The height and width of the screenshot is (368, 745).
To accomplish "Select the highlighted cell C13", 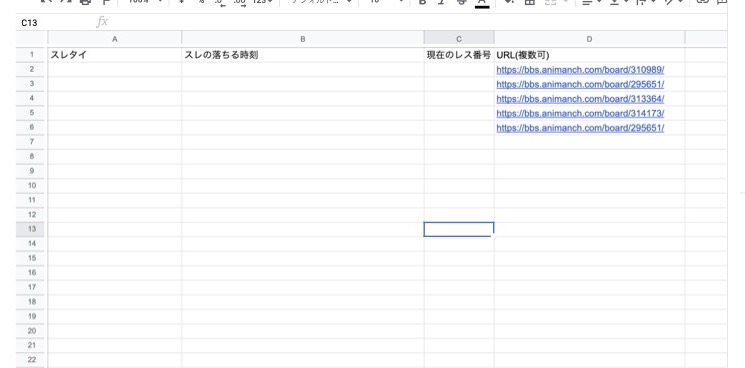I will pos(459,229).
